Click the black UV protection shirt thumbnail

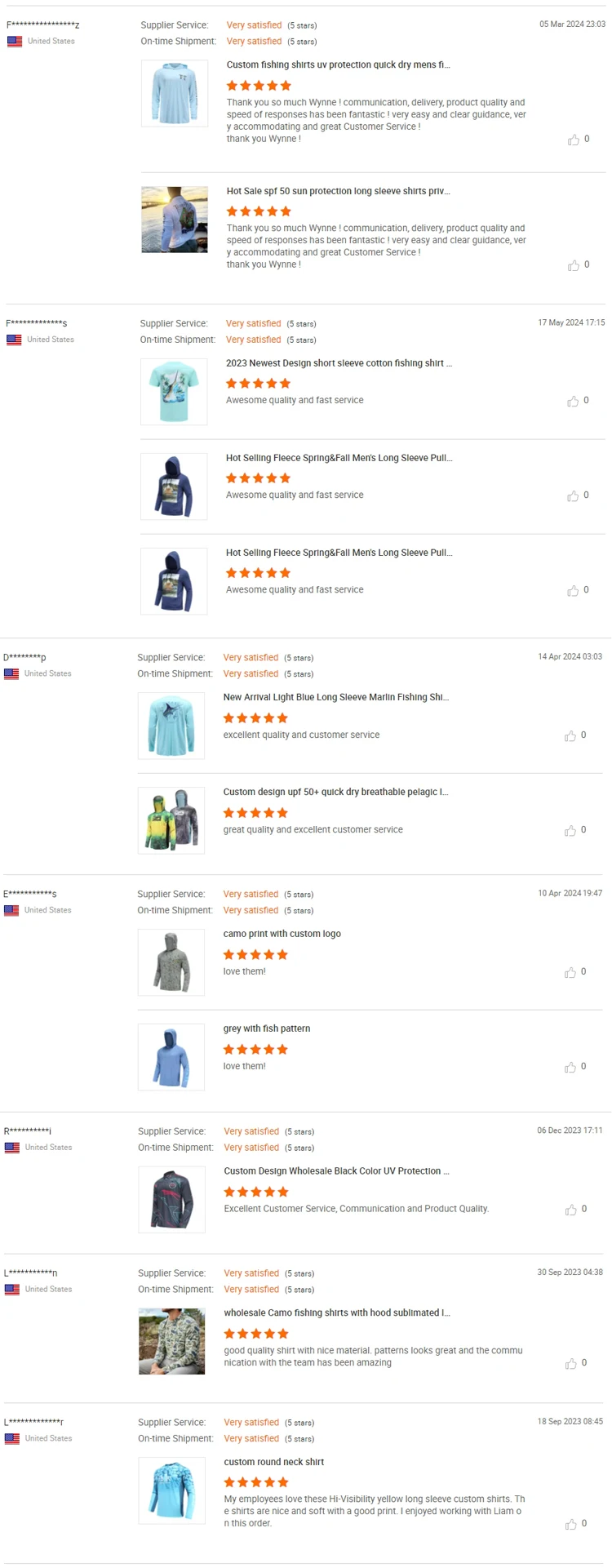[x=172, y=1199]
